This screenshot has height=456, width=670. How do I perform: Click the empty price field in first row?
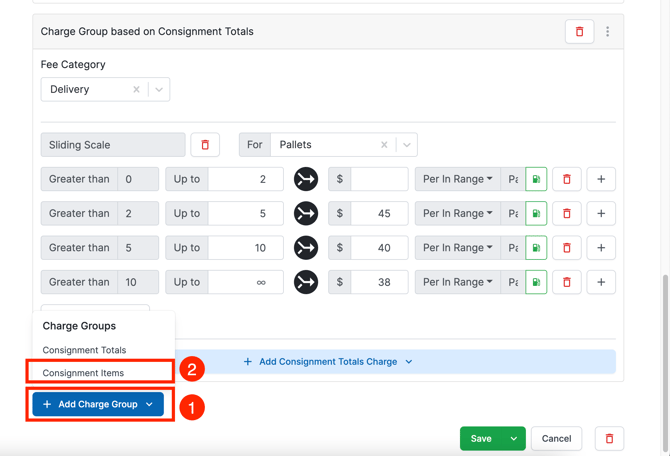pos(378,179)
